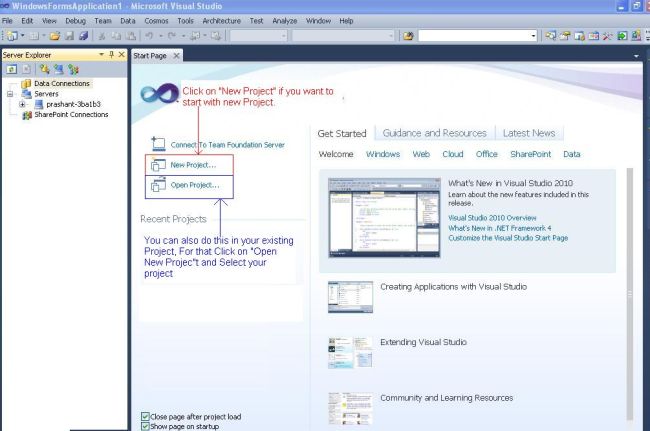Open the New Project icon dropdown arrow
This screenshot has width=650, height=431.
pos(22,36)
